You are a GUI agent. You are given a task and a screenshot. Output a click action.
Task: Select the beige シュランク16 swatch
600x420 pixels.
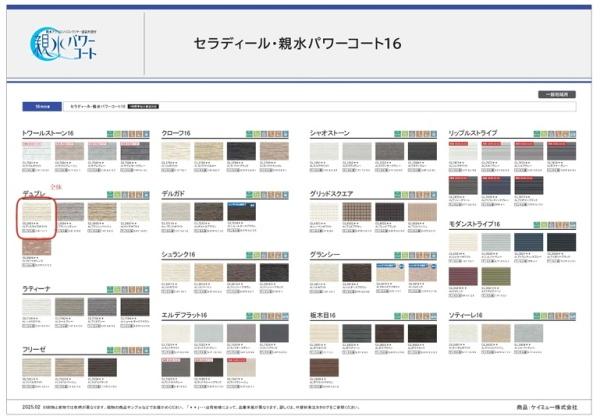coord(209,272)
